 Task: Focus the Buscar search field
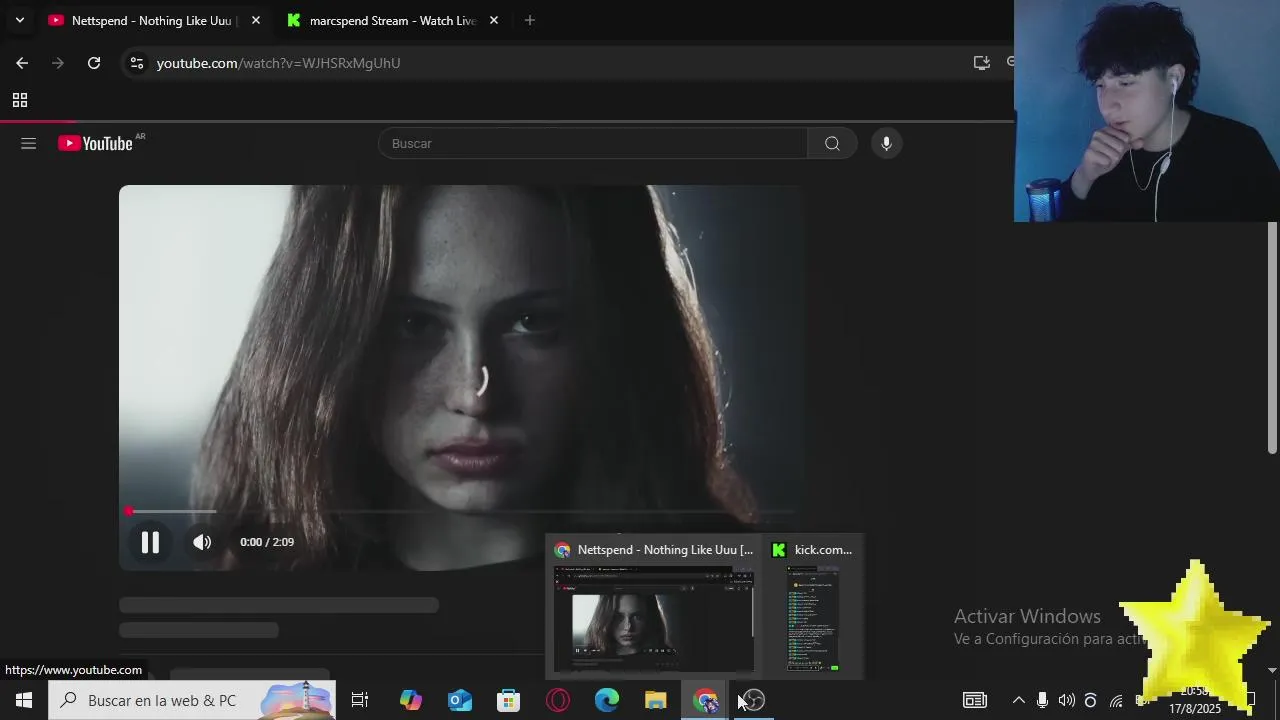pyautogui.click(x=593, y=144)
